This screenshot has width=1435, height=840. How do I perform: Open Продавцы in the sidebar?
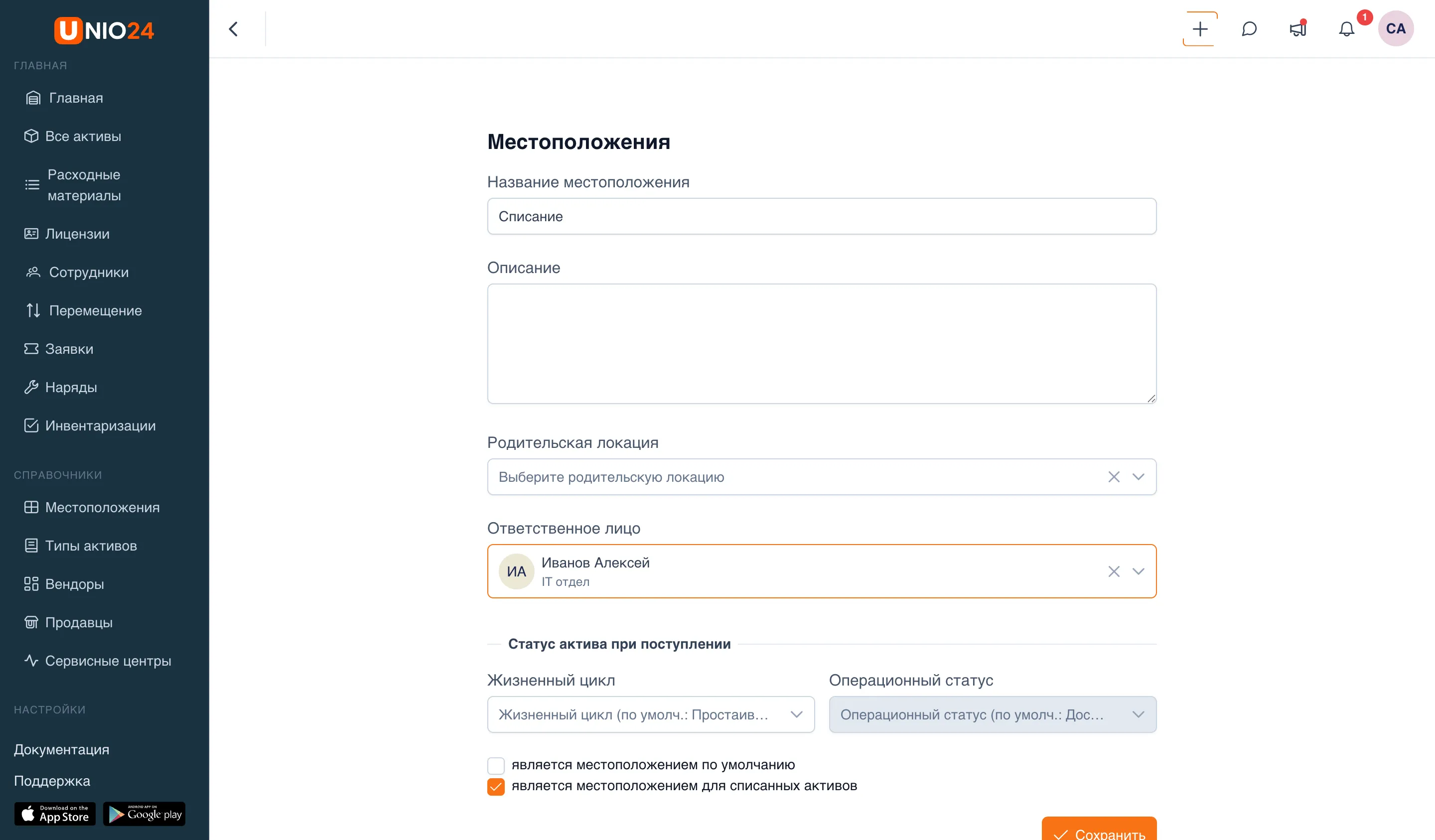click(x=79, y=622)
